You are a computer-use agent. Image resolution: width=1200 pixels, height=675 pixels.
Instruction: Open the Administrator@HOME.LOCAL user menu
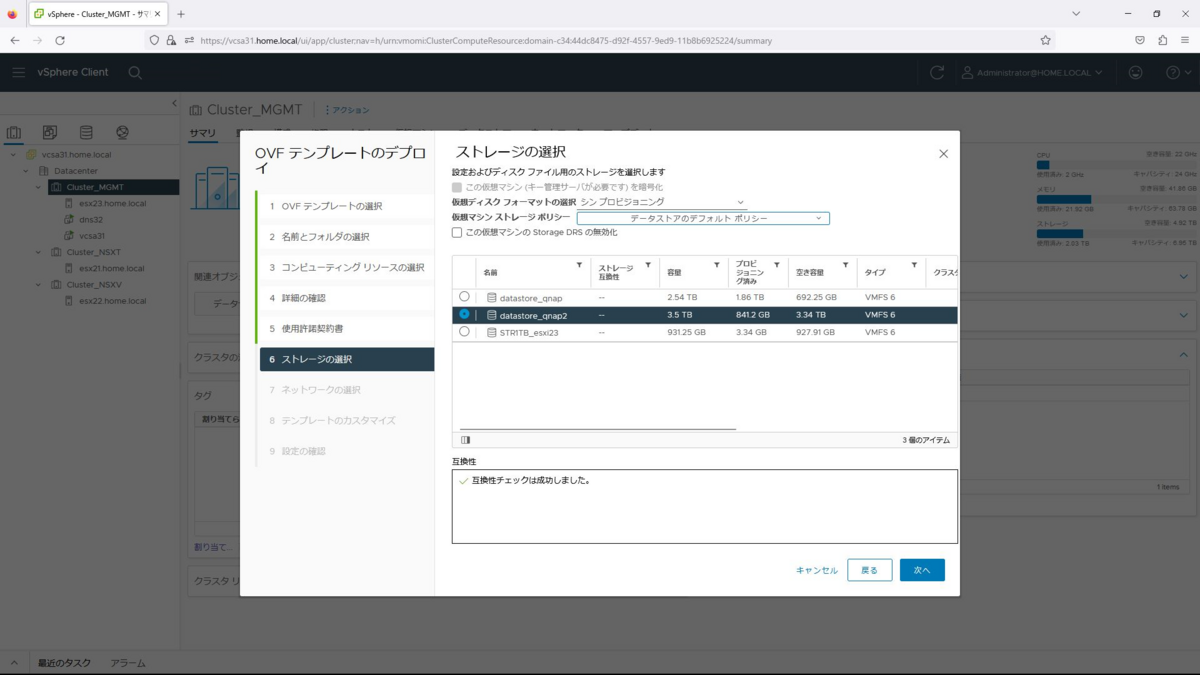pyautogui.click(x=1032, y=72)
